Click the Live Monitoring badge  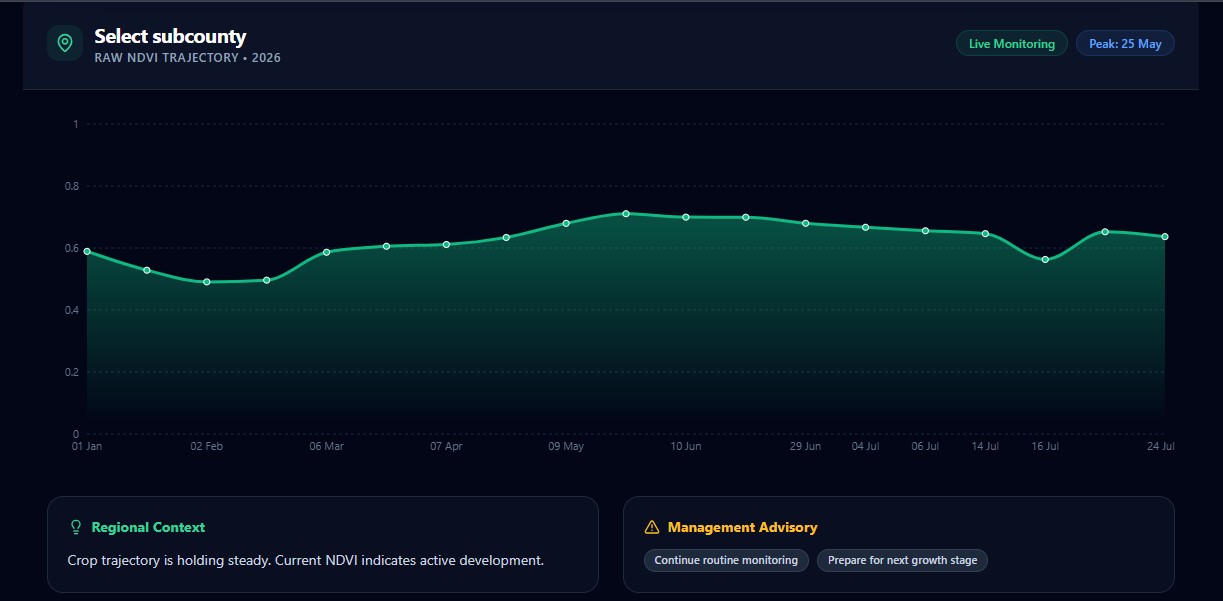pos(1012,44)
